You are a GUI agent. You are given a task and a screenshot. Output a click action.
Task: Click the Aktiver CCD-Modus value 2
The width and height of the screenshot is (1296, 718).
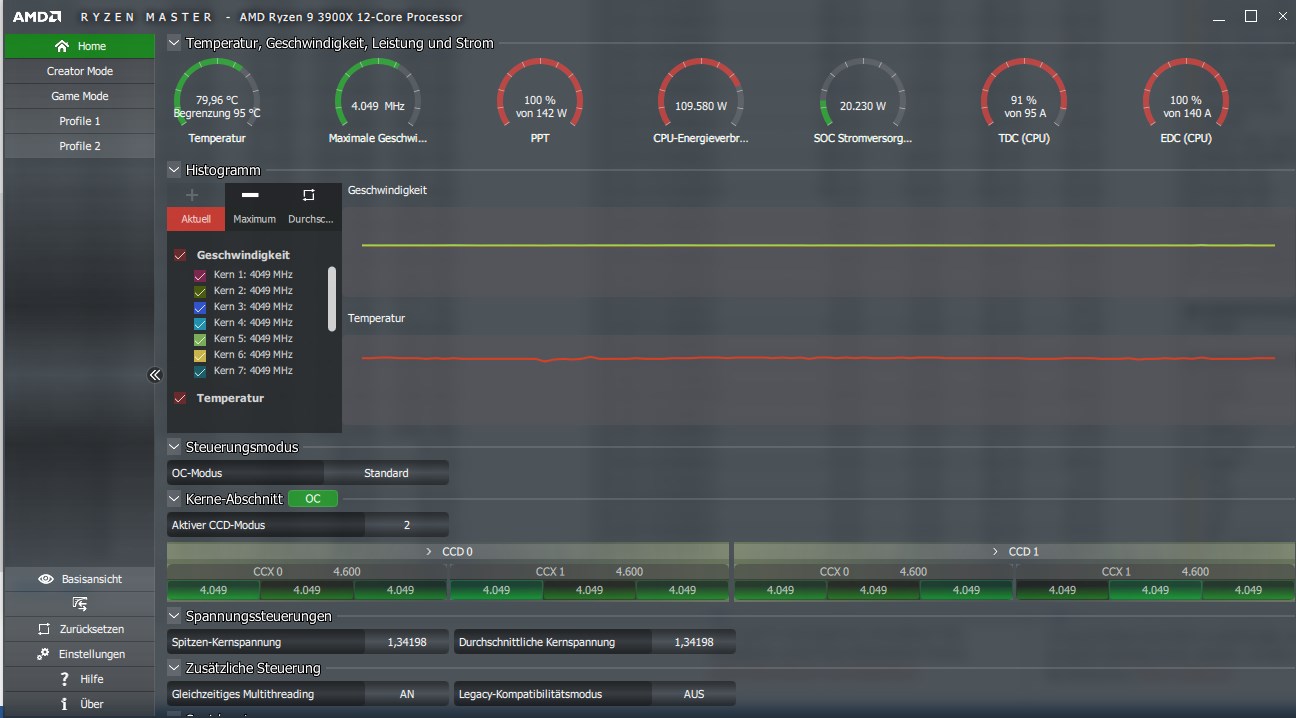(x=407, y=524)
